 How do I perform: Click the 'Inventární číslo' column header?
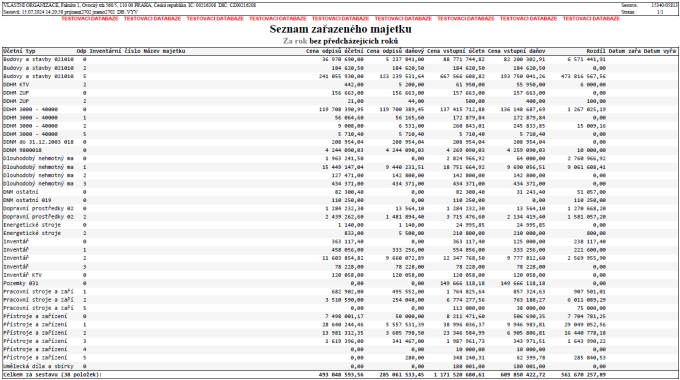115,51
